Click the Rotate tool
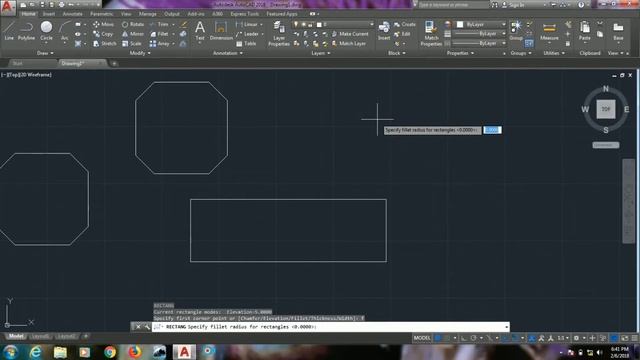 point(133,24)
